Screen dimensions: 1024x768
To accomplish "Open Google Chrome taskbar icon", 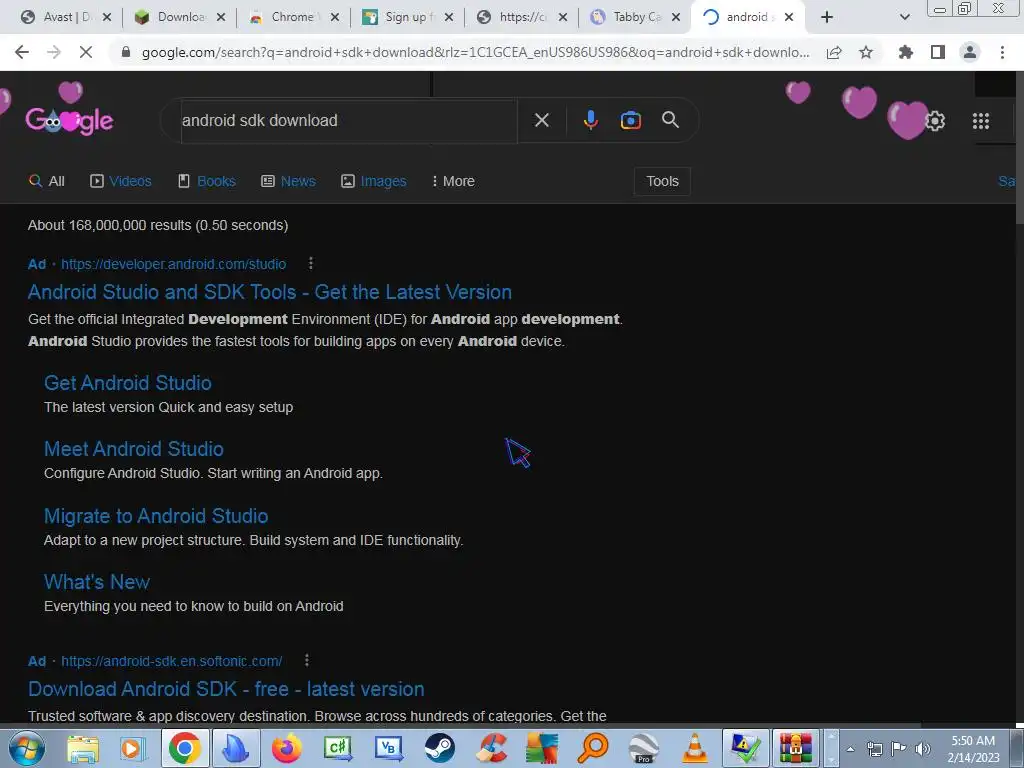I will (185, 748).
